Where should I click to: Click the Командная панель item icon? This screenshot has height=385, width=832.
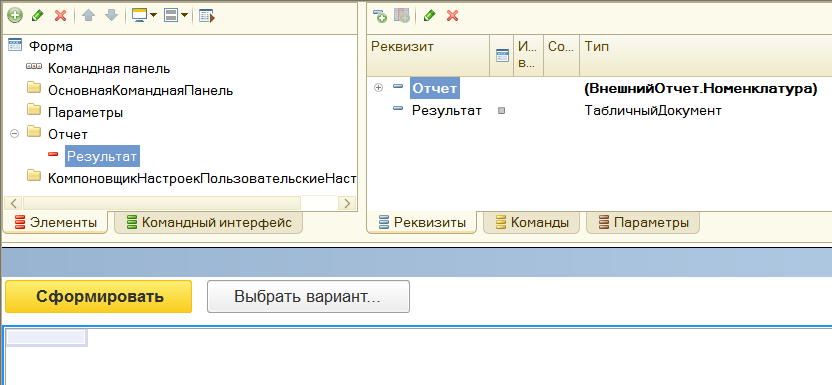(33, 67)
